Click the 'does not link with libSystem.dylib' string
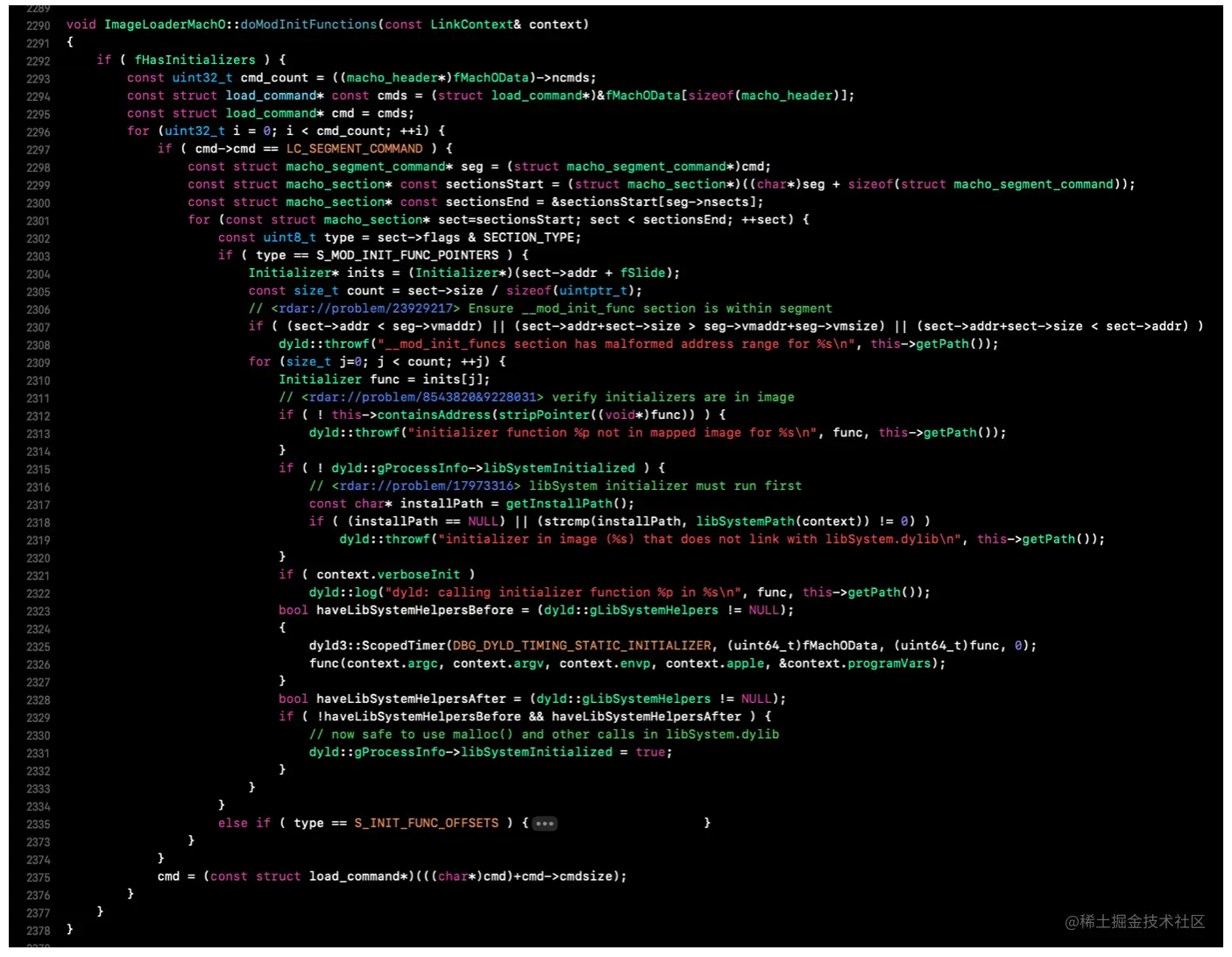Viewport: 1232px width, 957px height. [x=700, y=539]
